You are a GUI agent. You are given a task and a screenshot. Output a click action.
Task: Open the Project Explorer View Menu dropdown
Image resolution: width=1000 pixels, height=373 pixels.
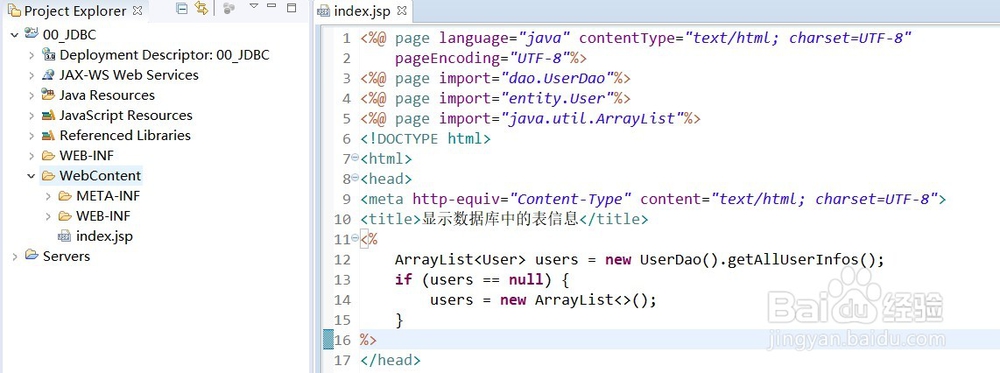254,6
